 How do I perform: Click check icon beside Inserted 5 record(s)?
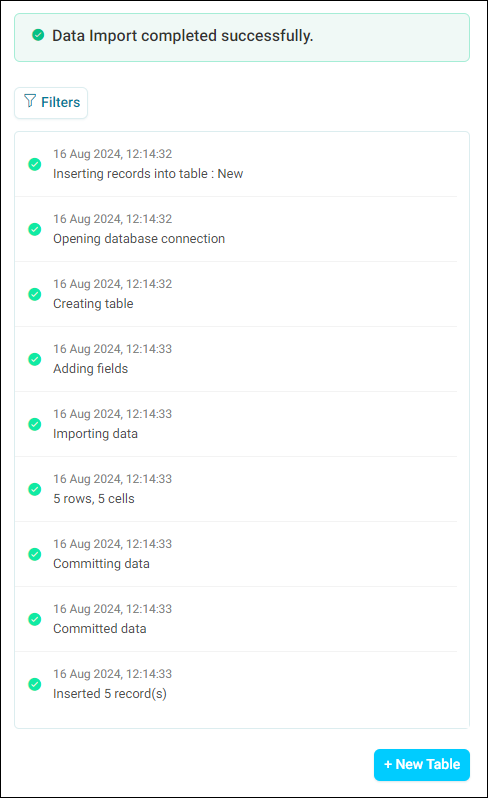pyautogui.click(x=35, y=684)
